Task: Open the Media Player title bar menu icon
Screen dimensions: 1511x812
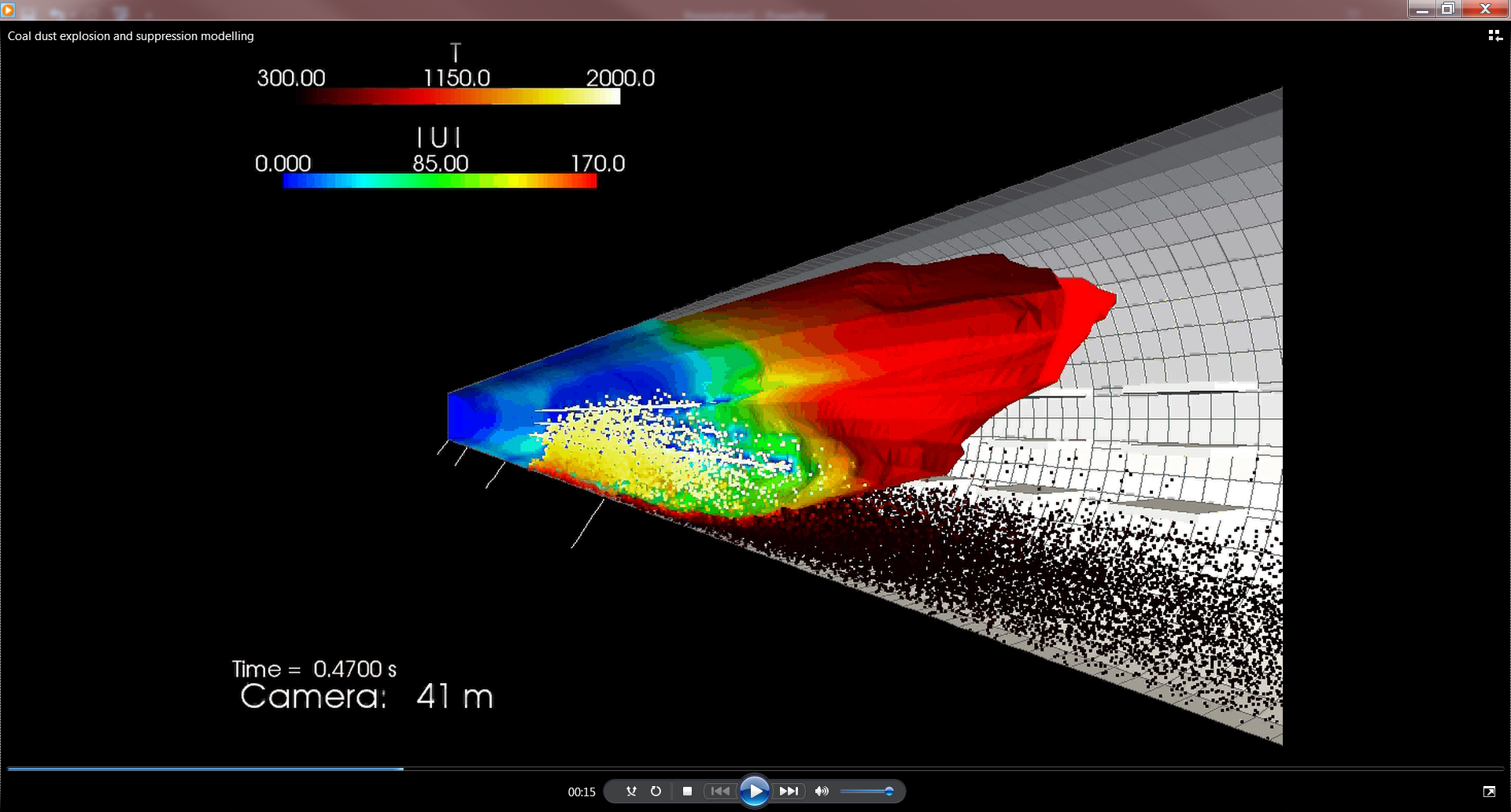Action: point(9,9)
